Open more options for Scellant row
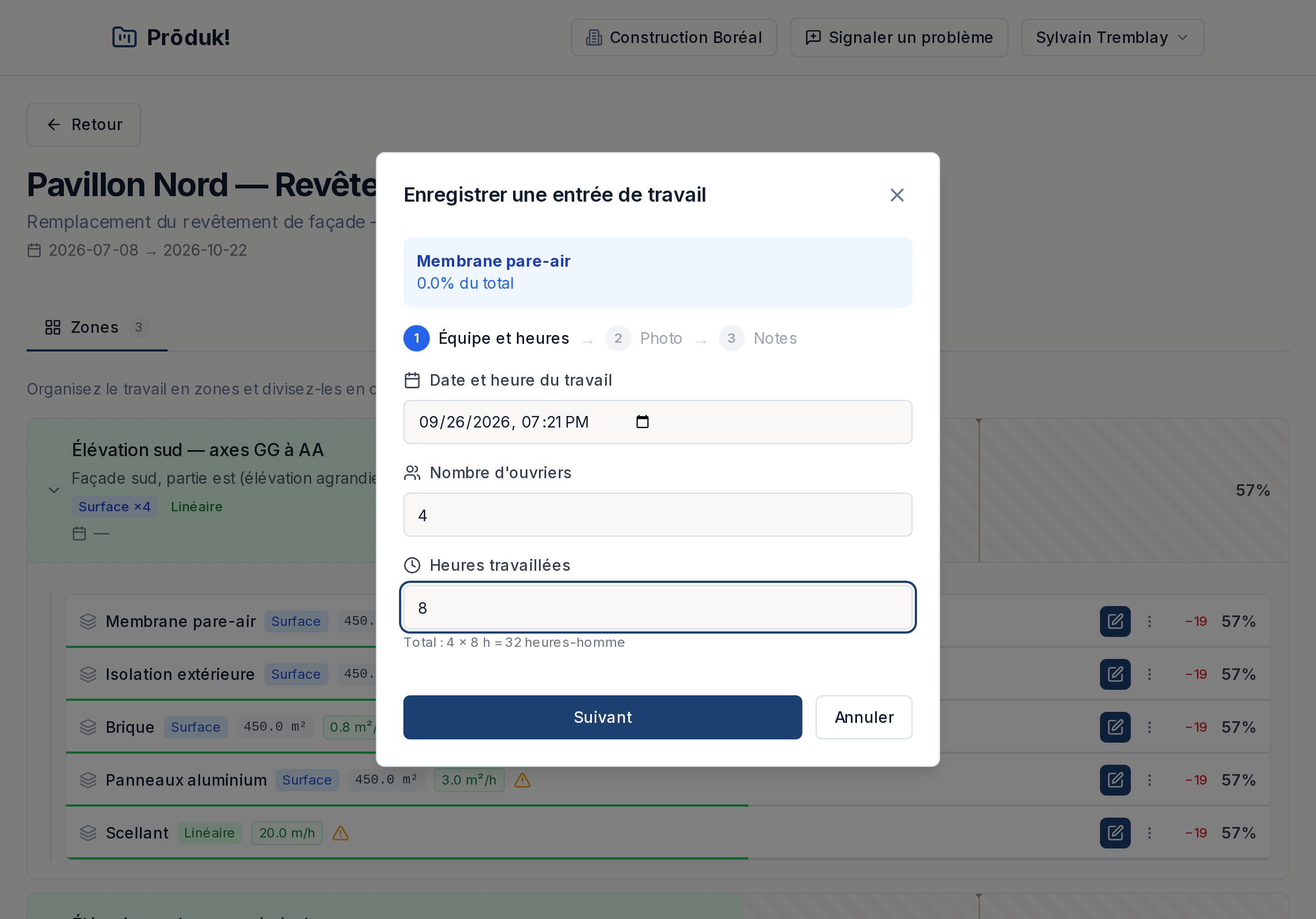1316x919 pixels. pyautogui.click(x=1149, y=833)
